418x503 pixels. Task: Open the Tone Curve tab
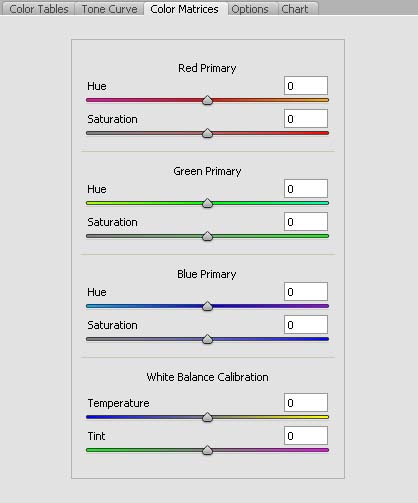coord(109,9)
